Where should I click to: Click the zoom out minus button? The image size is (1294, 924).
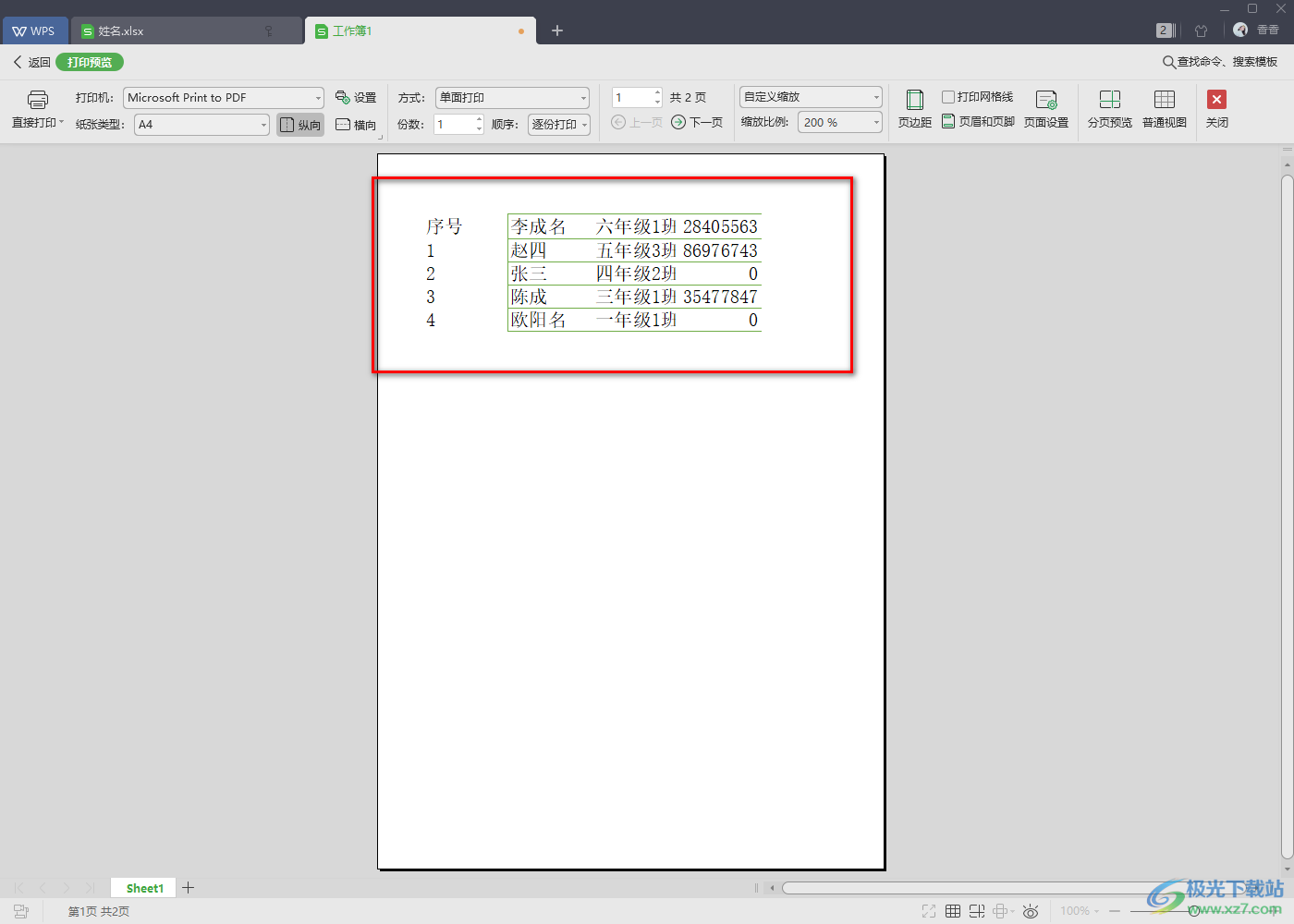click(1115, 911)
